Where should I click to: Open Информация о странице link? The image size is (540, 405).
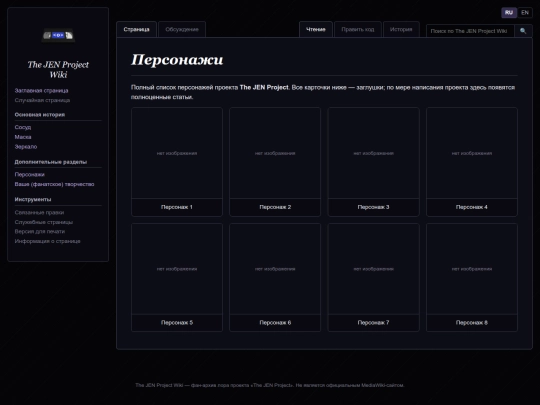48,241
